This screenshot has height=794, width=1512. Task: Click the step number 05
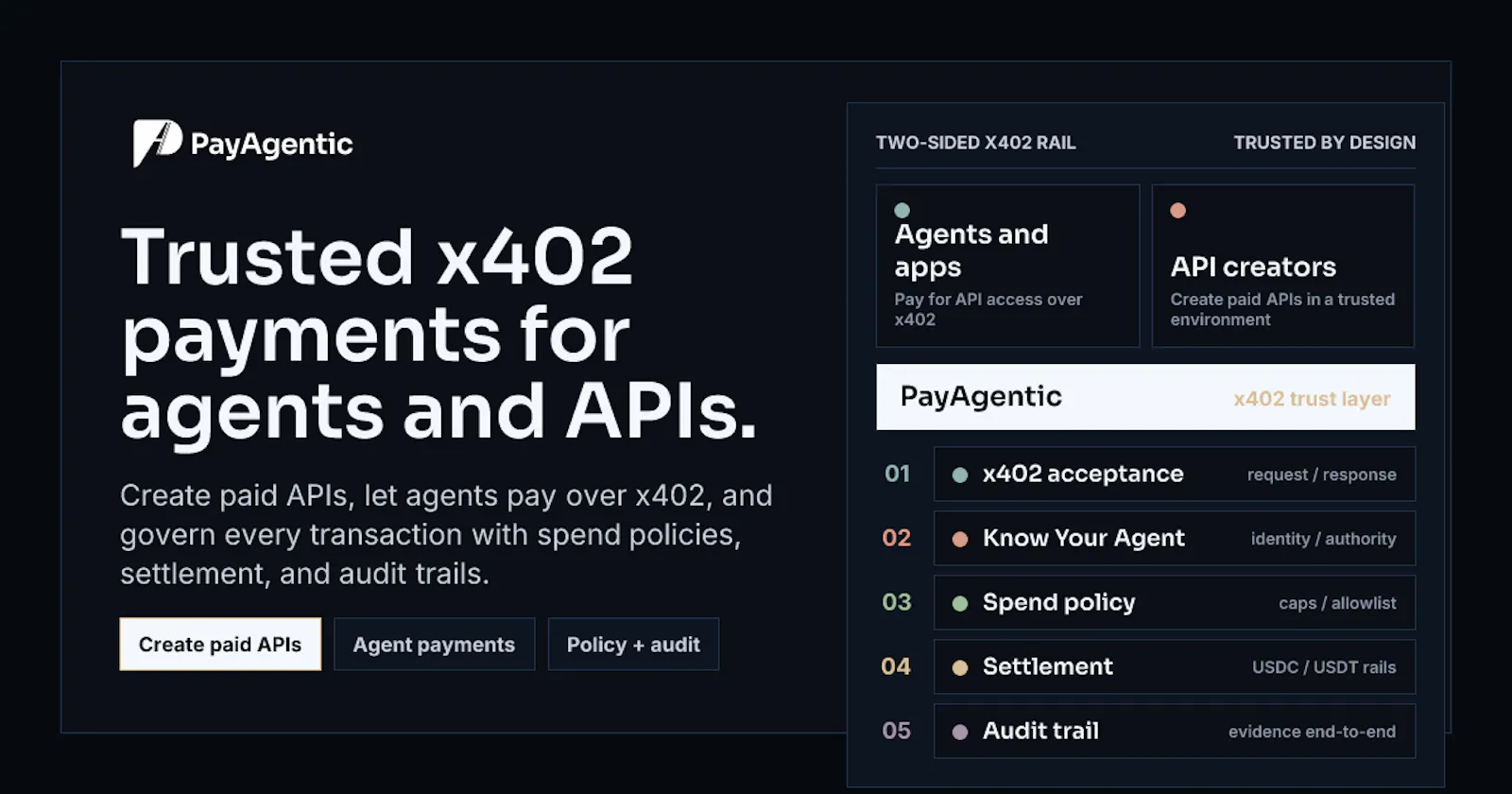pos(897,731)
